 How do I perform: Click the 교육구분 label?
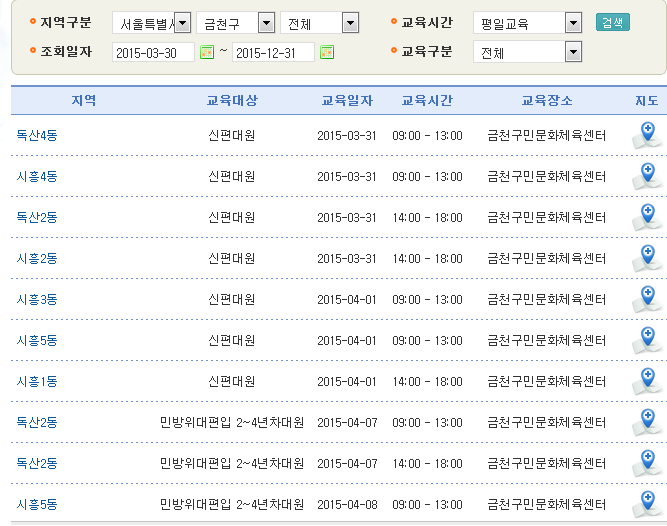pos(427,51)
